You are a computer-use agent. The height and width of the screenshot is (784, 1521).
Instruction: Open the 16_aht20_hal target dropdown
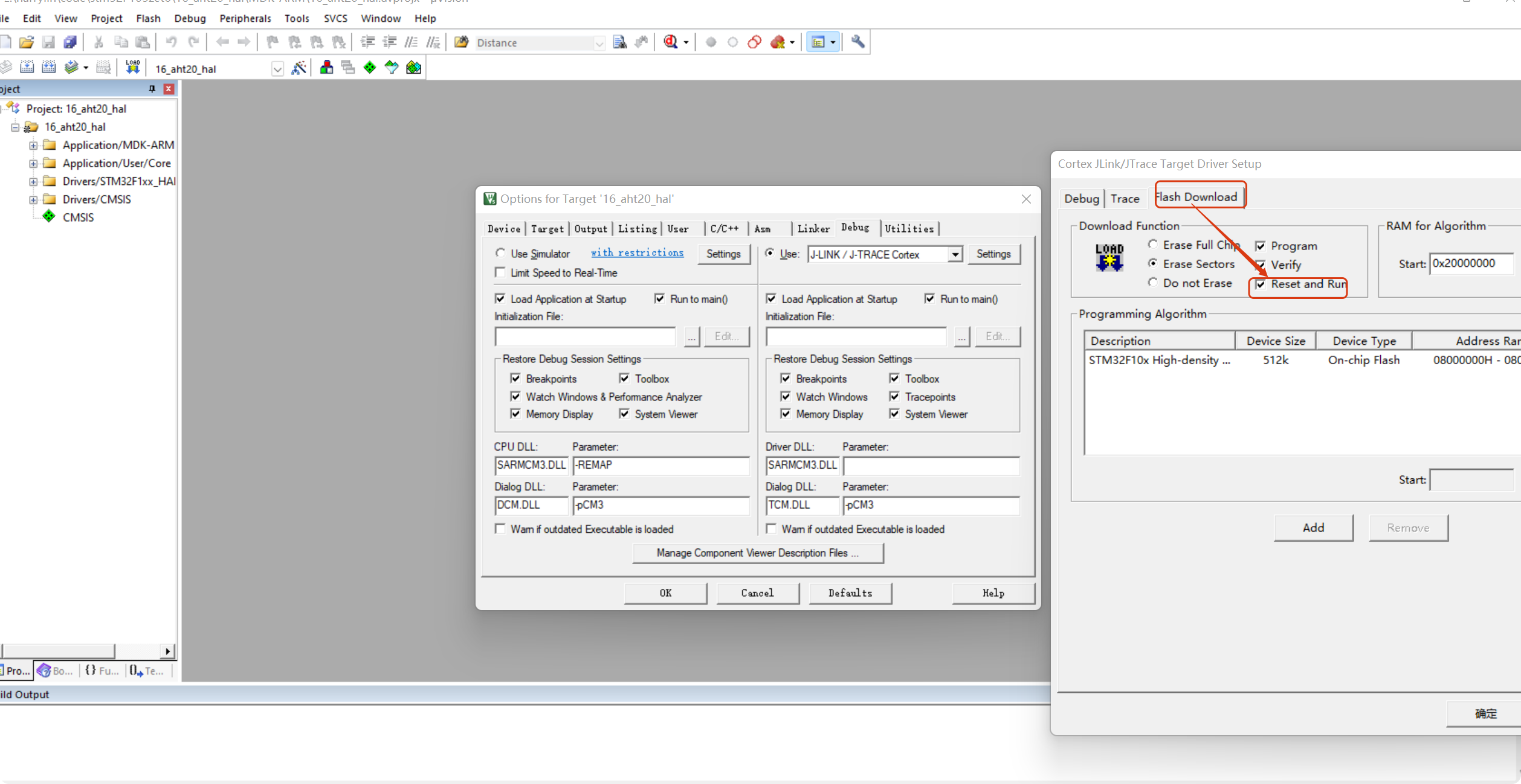point(277,69)
